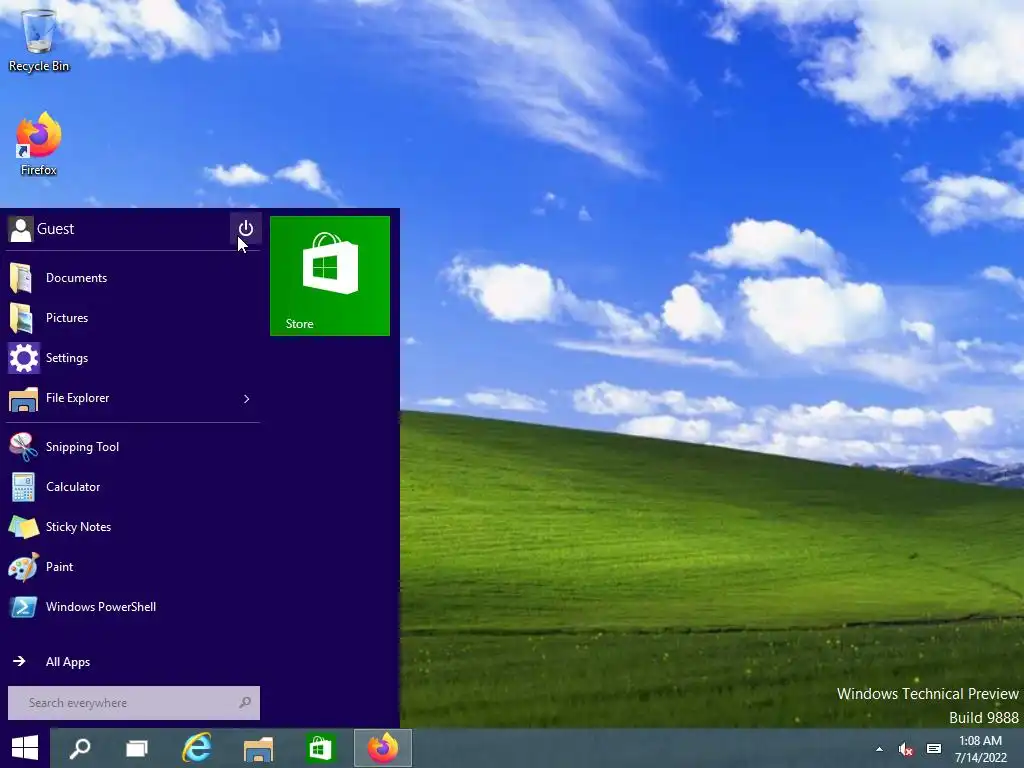Screen dimensions: 1024x768
Task: Open taskbar Search magnifier
Action: coord(80,748)
